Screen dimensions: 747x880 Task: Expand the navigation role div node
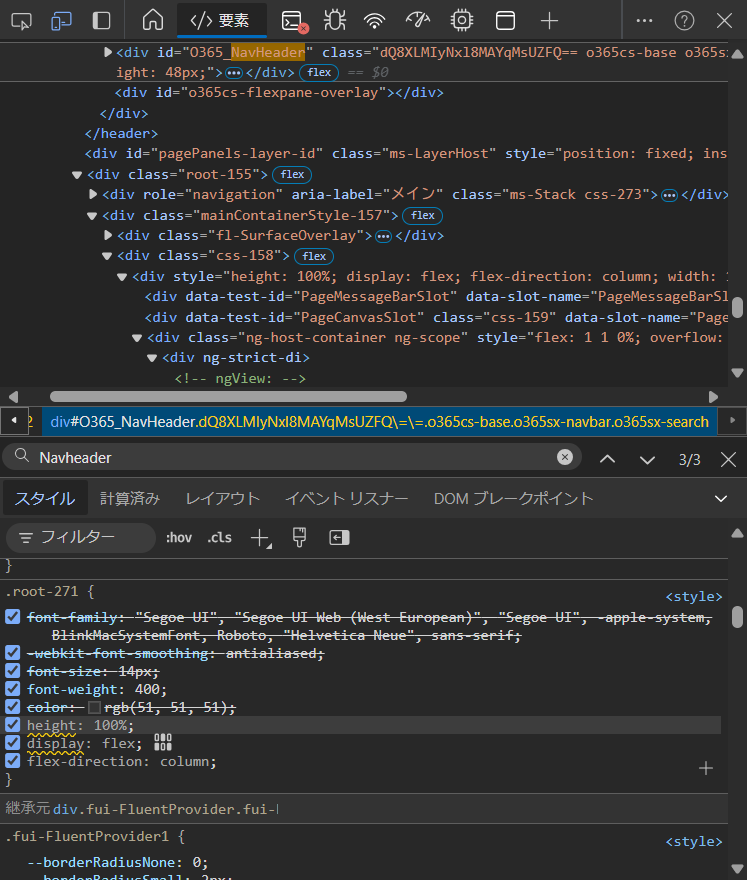[94, 194]
